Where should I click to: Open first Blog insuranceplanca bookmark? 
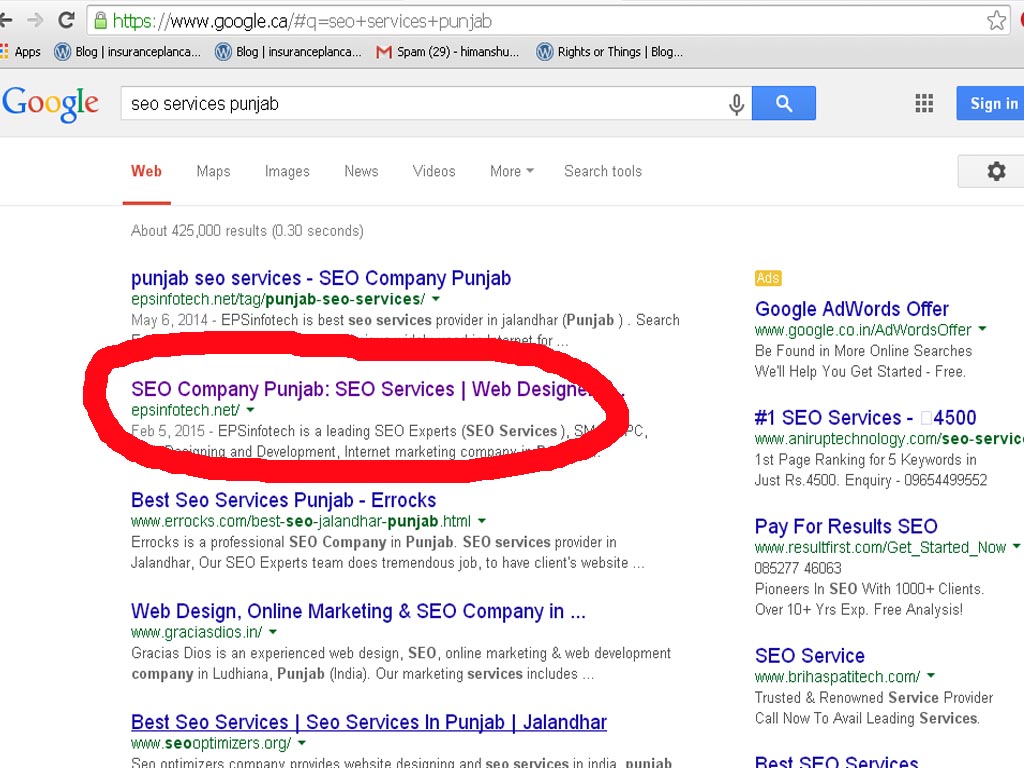[127, 52]
